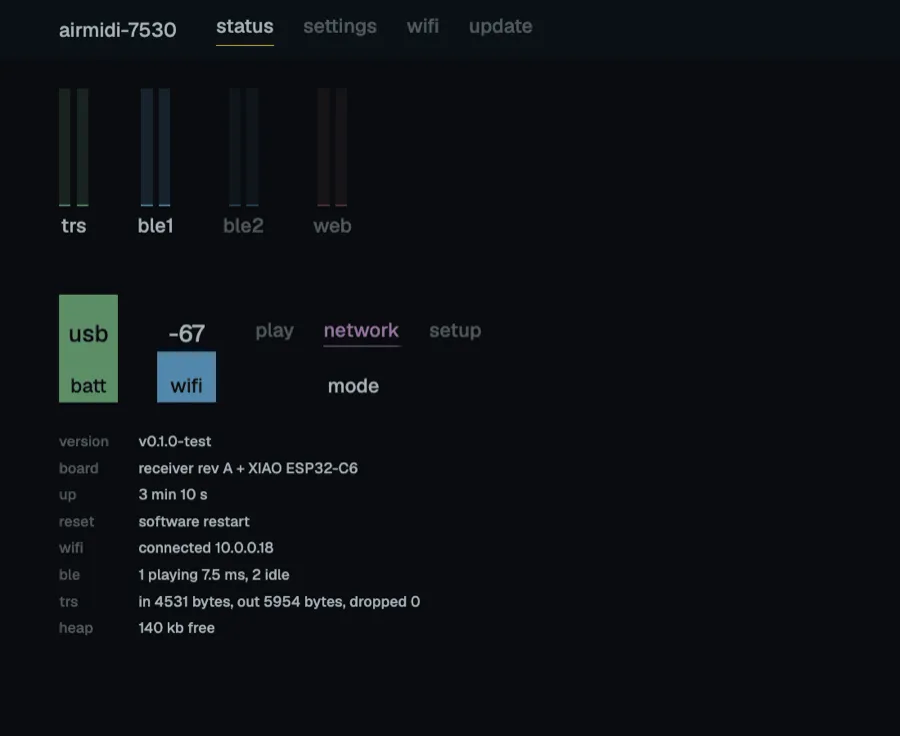
Task: Click the heap row label
Action: (76, 628)
